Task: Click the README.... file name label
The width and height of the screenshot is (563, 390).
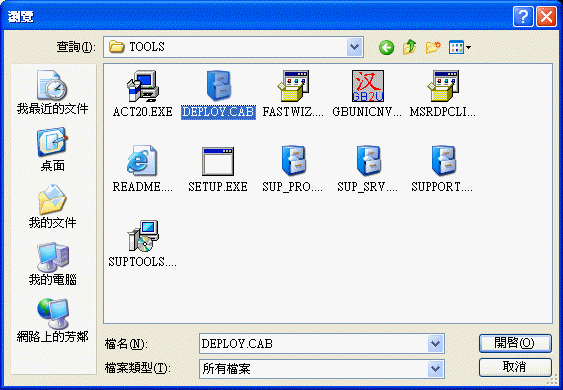Action: click(143, 187)
